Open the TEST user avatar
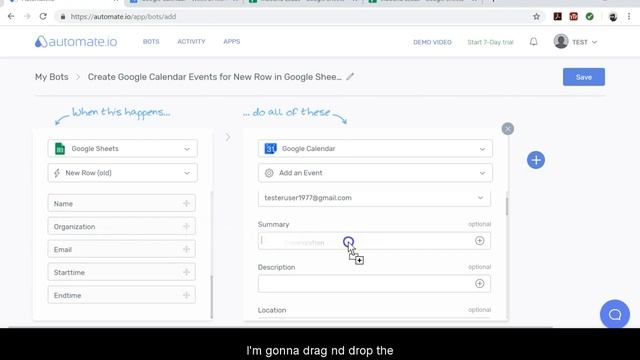The image size is (640, 360). pyautogui.click(x=561, y=41)
